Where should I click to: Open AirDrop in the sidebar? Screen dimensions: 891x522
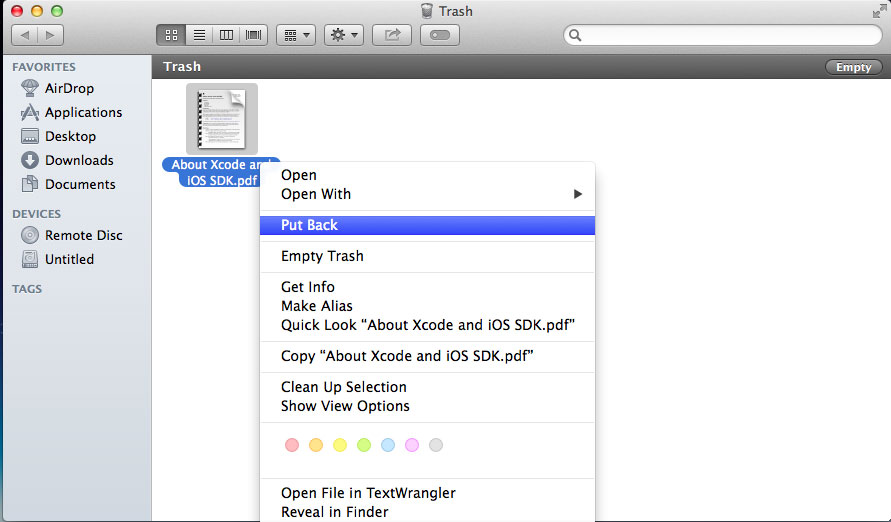tap(69, 88)
